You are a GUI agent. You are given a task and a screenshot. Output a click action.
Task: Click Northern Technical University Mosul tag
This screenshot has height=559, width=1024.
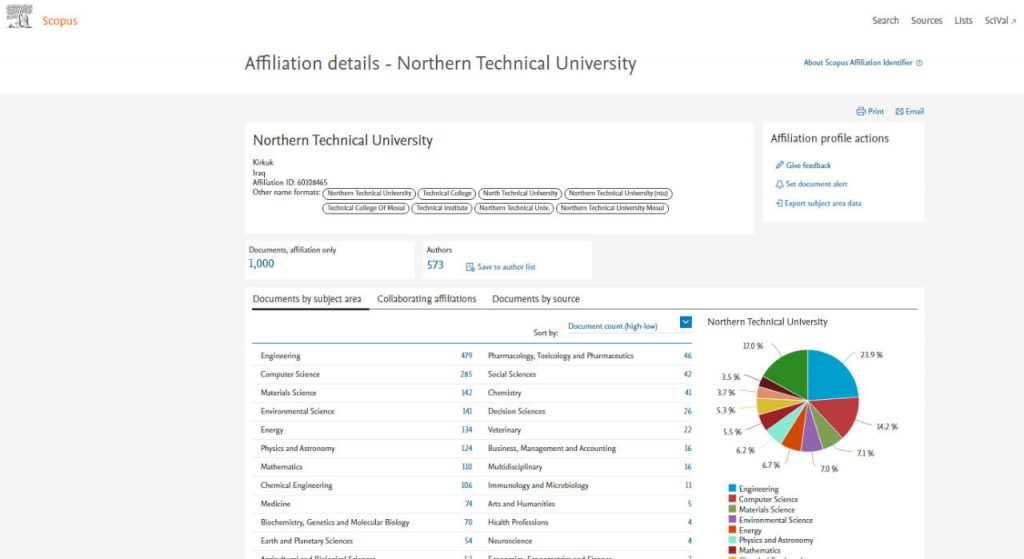(x=613, y=208)
